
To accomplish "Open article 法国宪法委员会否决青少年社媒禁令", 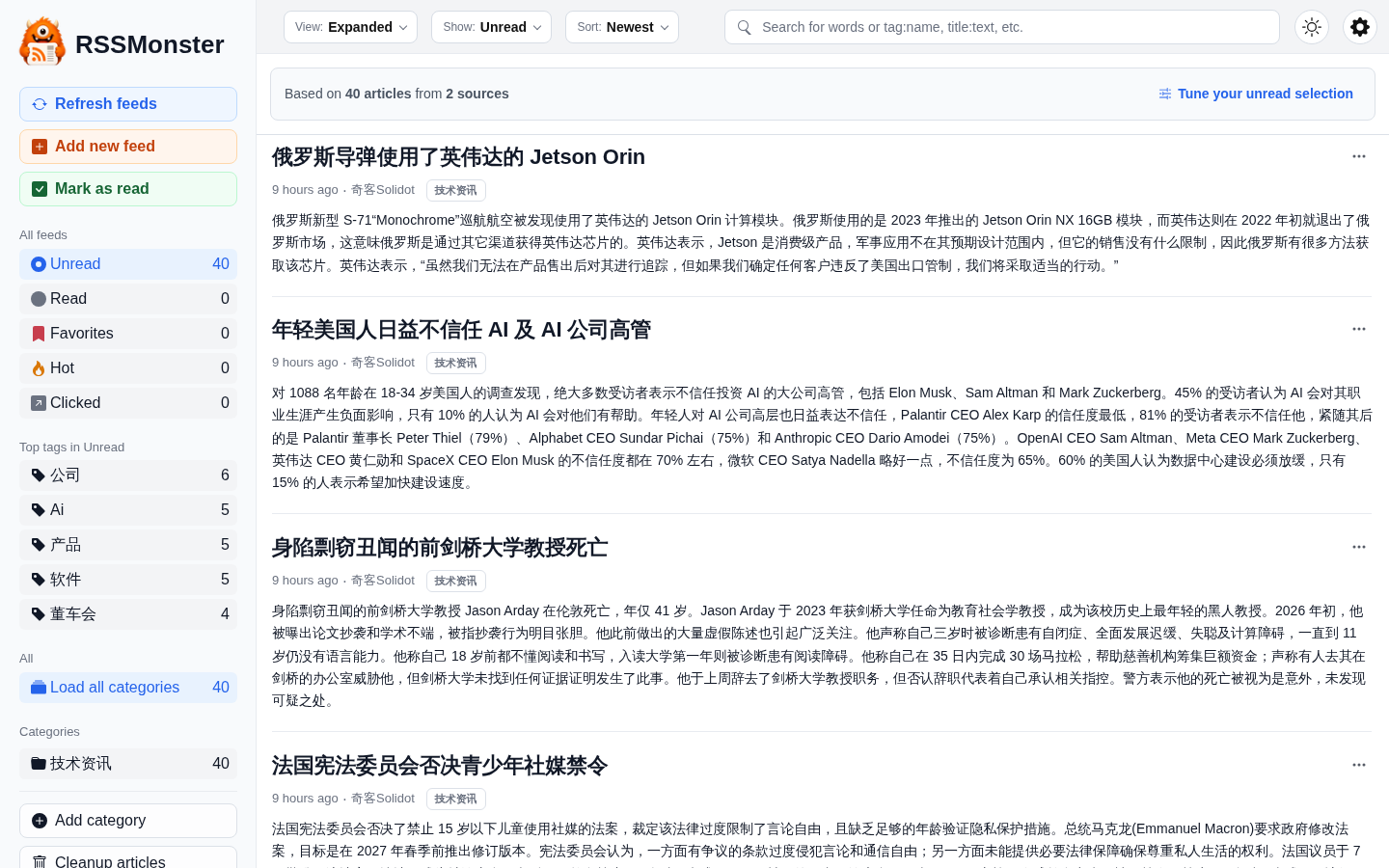I will tap(440, 766).
